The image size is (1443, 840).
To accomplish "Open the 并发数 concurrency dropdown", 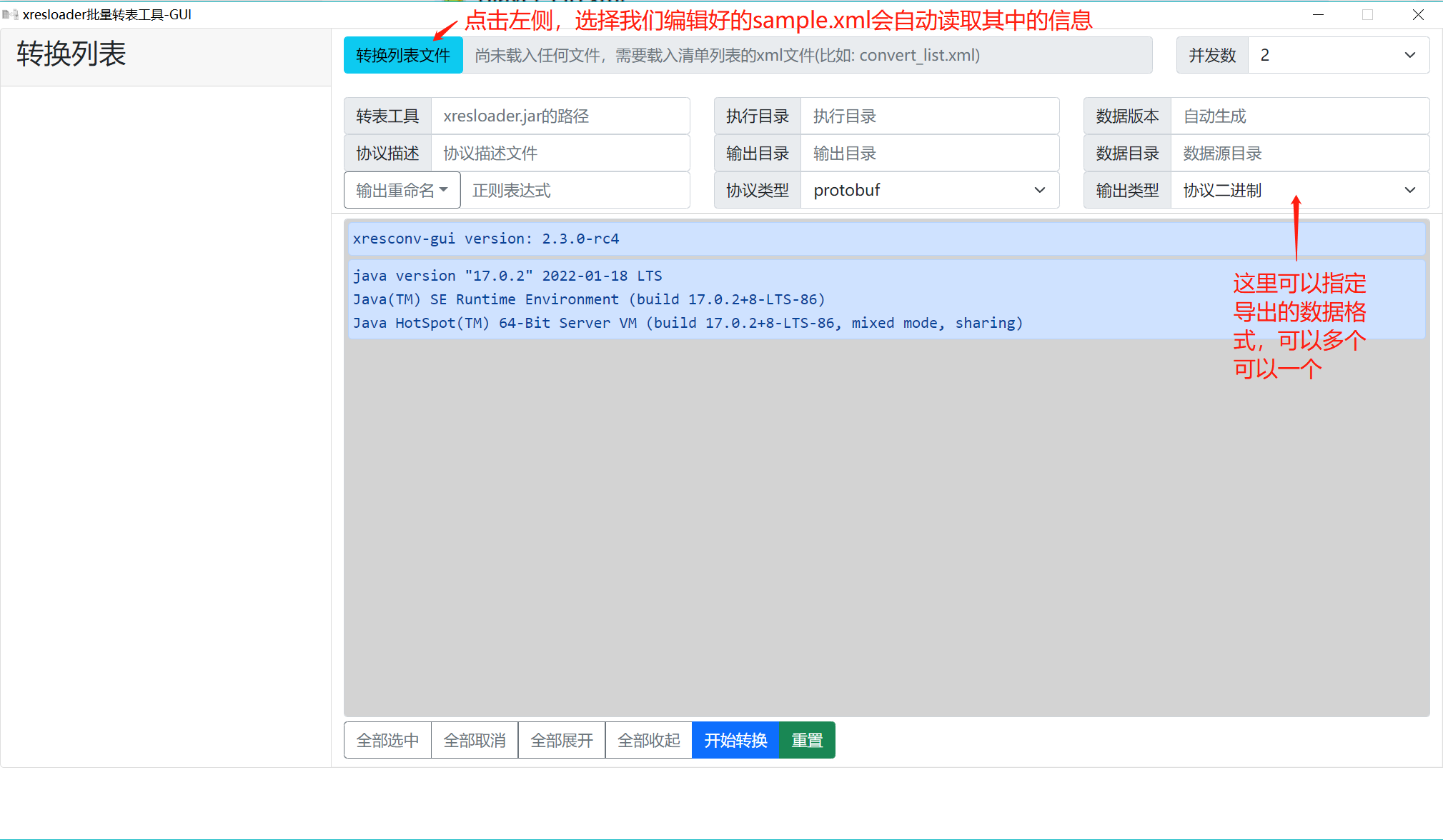I will 1337,55.
